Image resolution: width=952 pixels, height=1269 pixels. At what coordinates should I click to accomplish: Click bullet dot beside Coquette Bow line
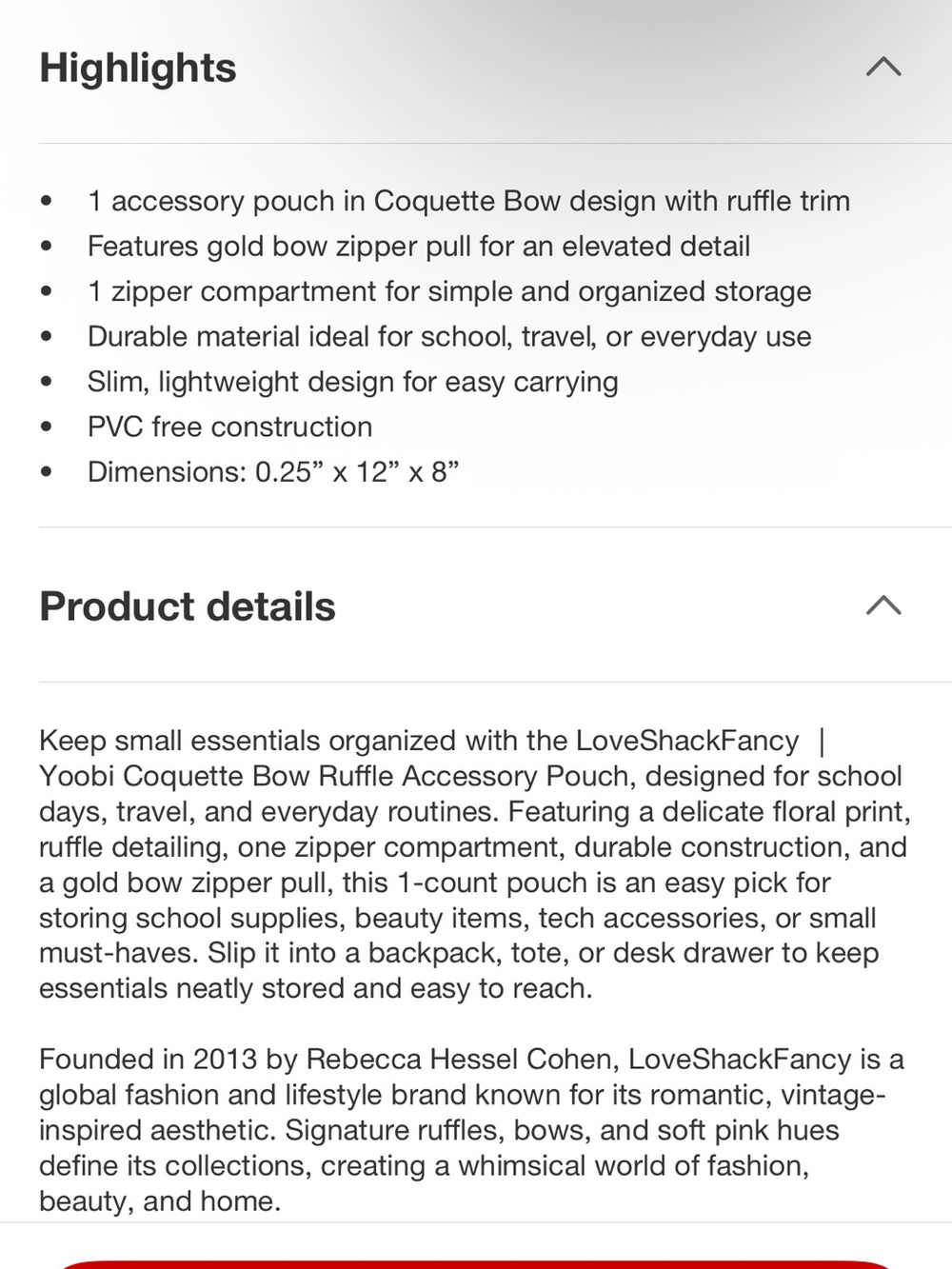coord(47,202)
